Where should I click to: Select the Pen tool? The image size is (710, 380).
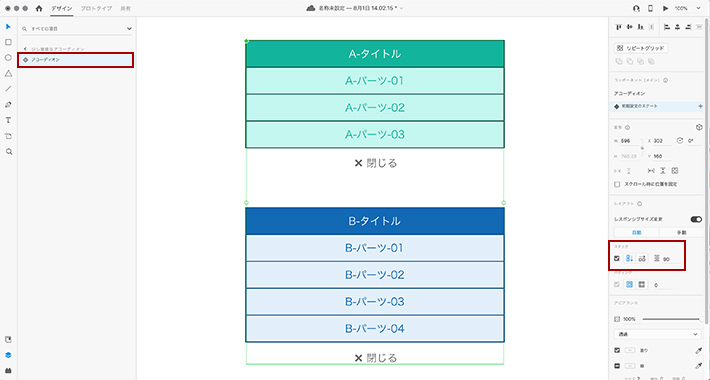[8, 105]
